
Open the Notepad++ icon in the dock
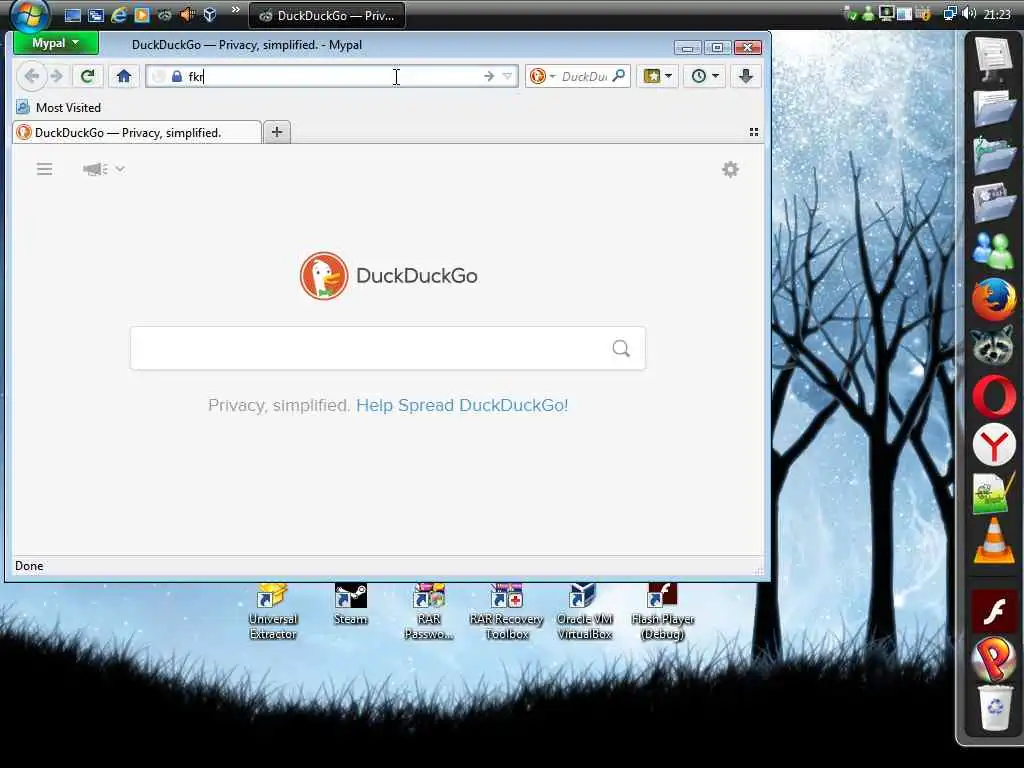[993, 494]
